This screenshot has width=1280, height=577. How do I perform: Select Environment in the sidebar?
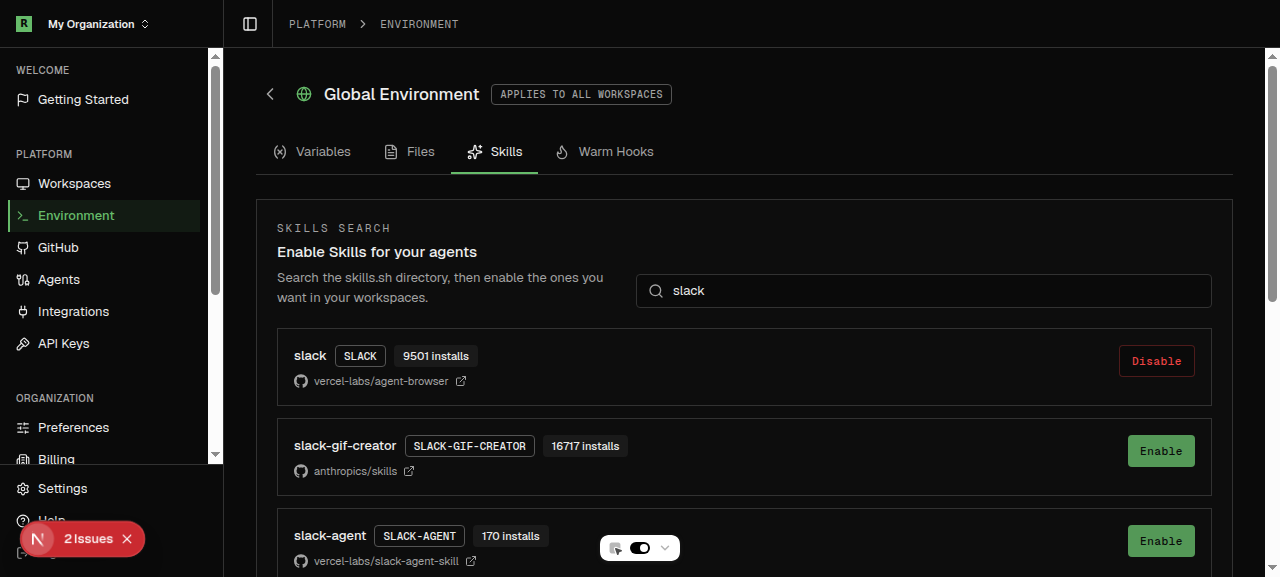coord(104,216)
